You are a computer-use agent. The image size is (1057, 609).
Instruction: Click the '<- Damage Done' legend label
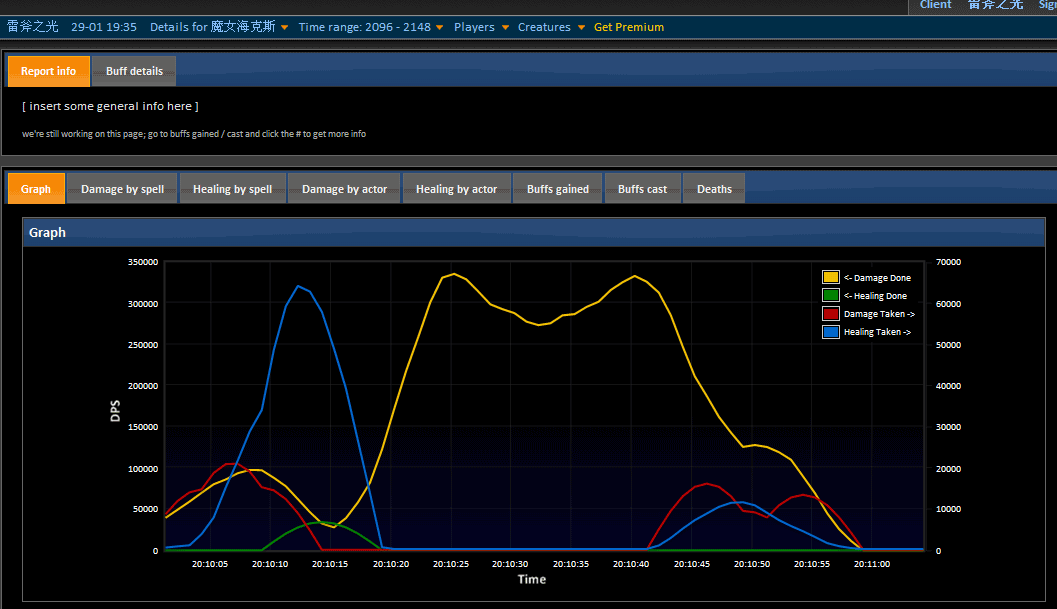pos(877,278)
